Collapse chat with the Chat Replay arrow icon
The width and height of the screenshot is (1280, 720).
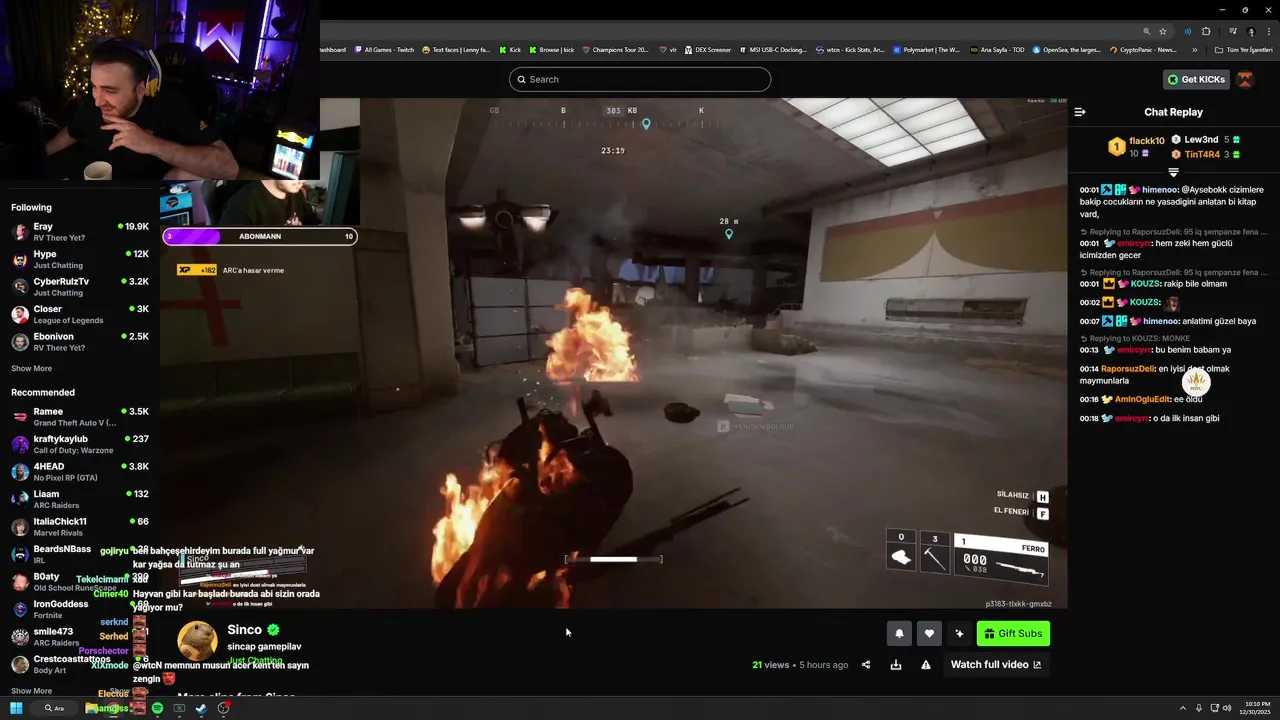[x=1080, y=112]
